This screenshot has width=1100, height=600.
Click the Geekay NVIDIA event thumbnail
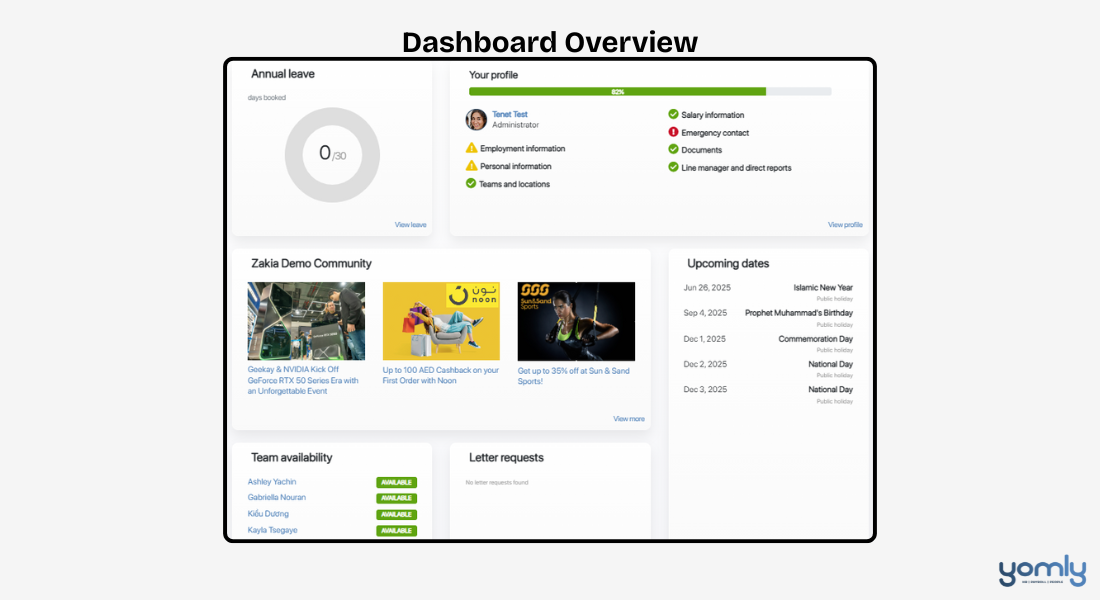click(306, 321)
